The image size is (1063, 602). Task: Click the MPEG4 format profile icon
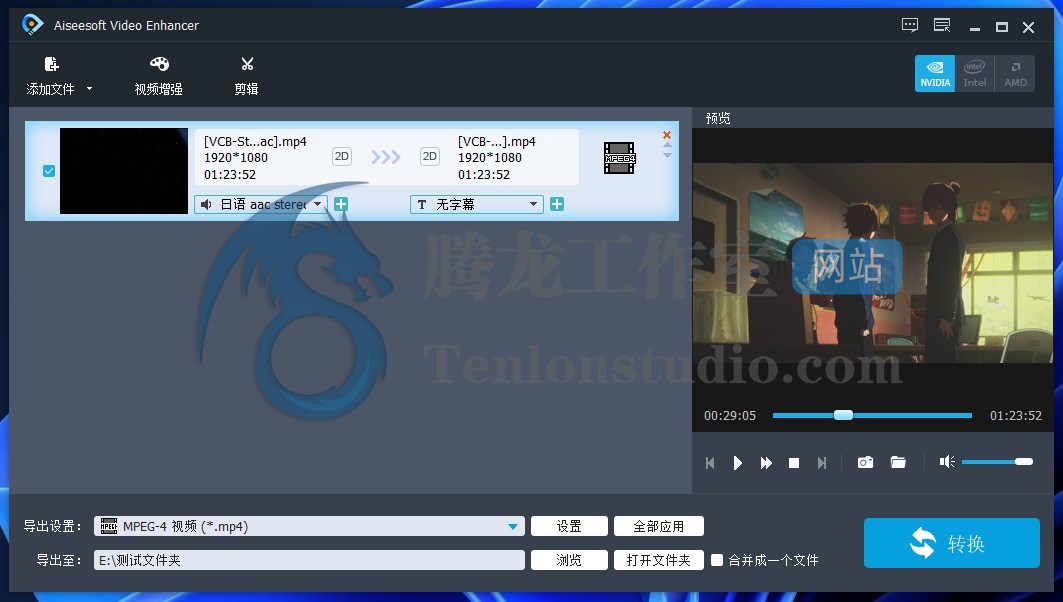click(620, 158)
